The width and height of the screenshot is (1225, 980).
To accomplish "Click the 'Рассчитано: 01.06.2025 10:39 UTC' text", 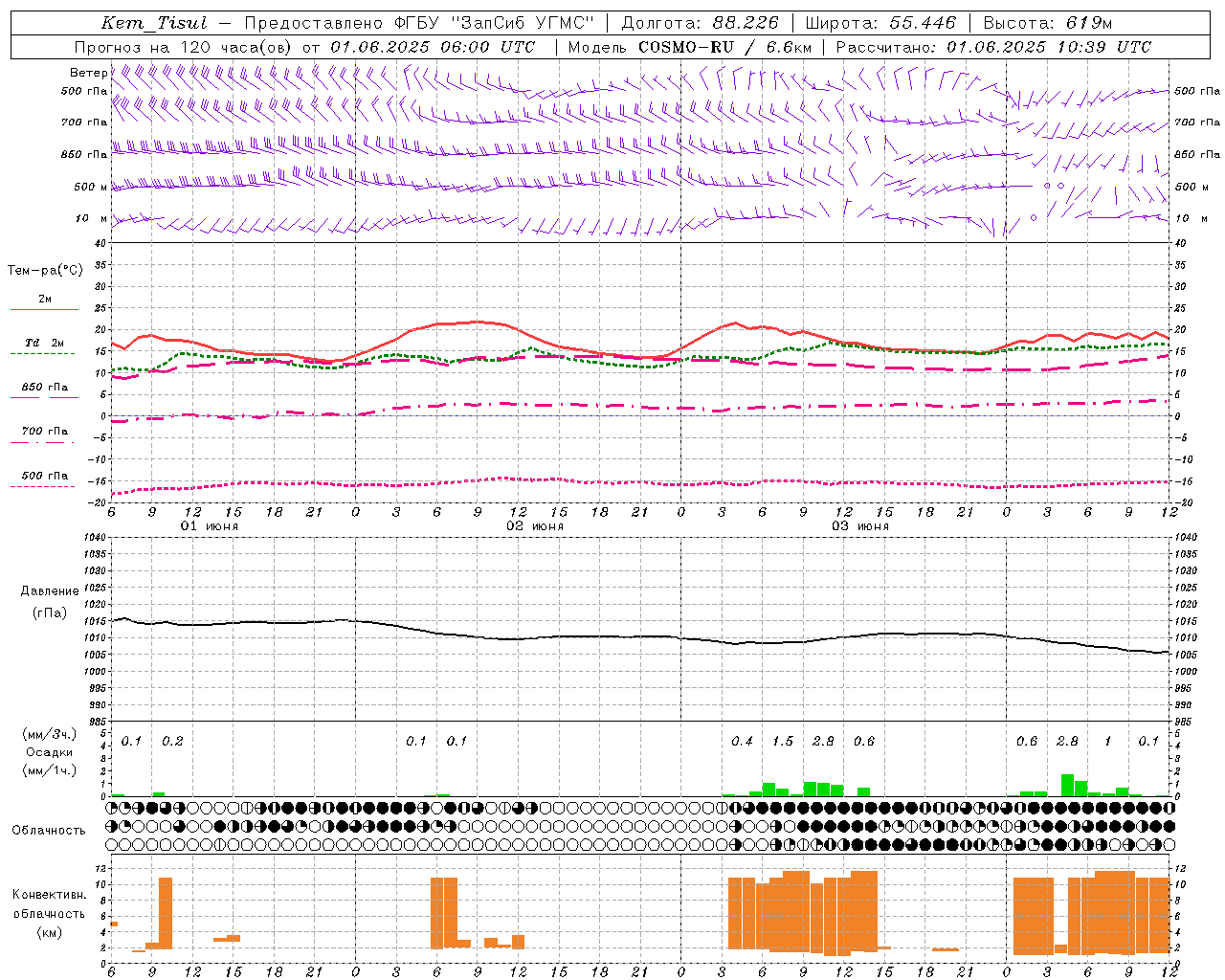I will (993, 47).
